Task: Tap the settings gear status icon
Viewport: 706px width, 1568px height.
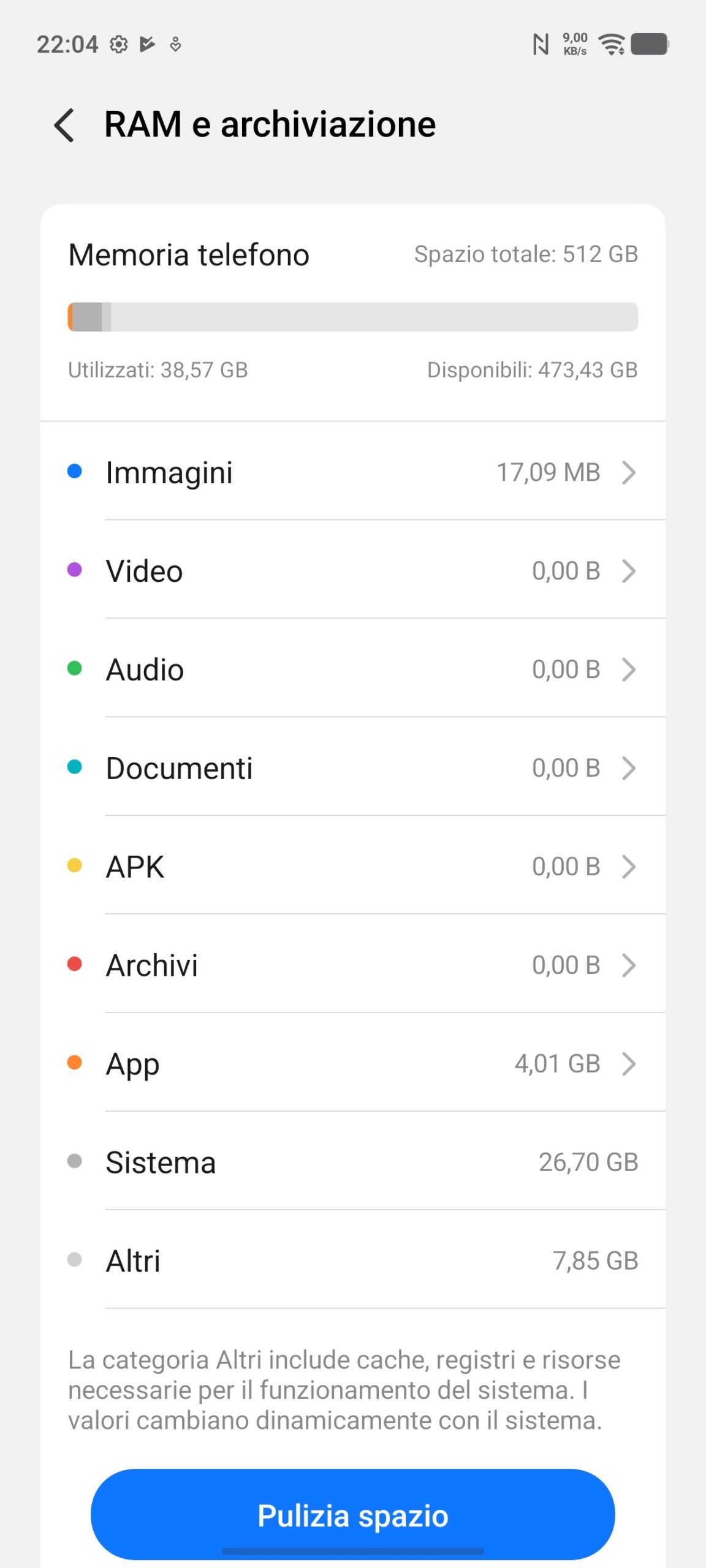Action: [x=118, y=45]
